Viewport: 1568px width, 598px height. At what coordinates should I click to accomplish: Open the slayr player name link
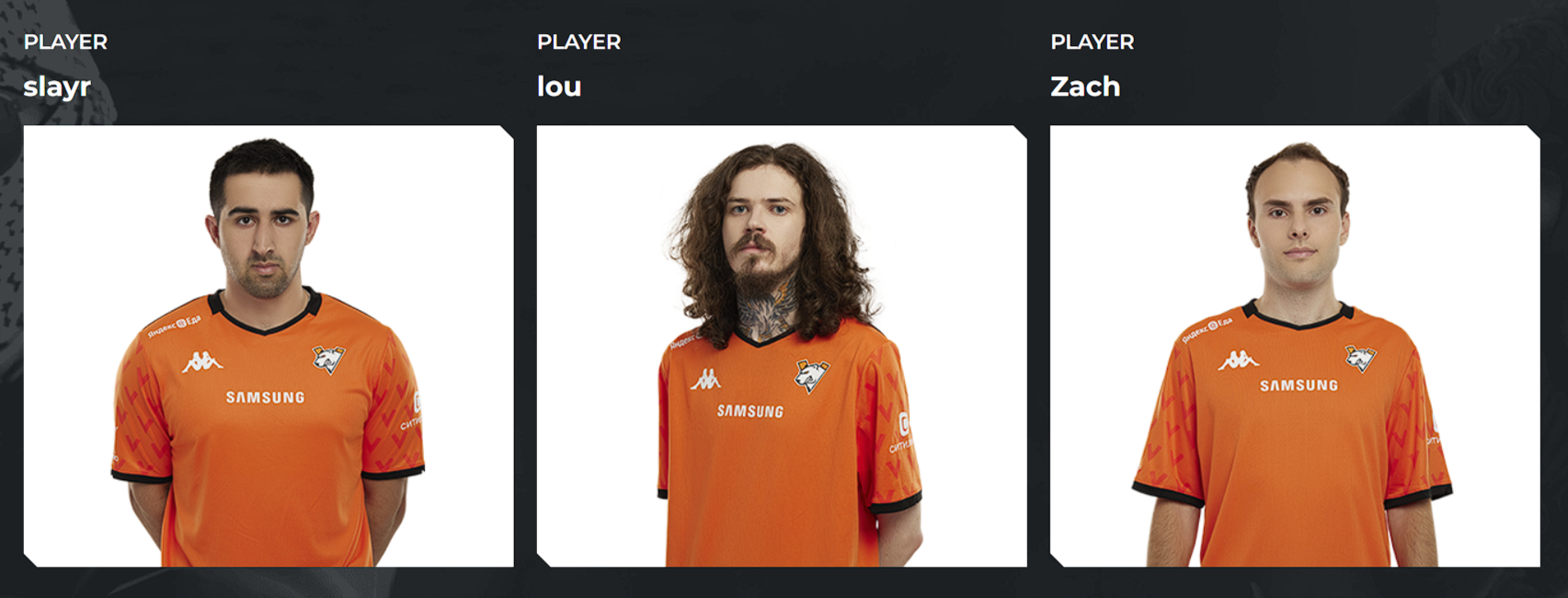coord(57,86)
